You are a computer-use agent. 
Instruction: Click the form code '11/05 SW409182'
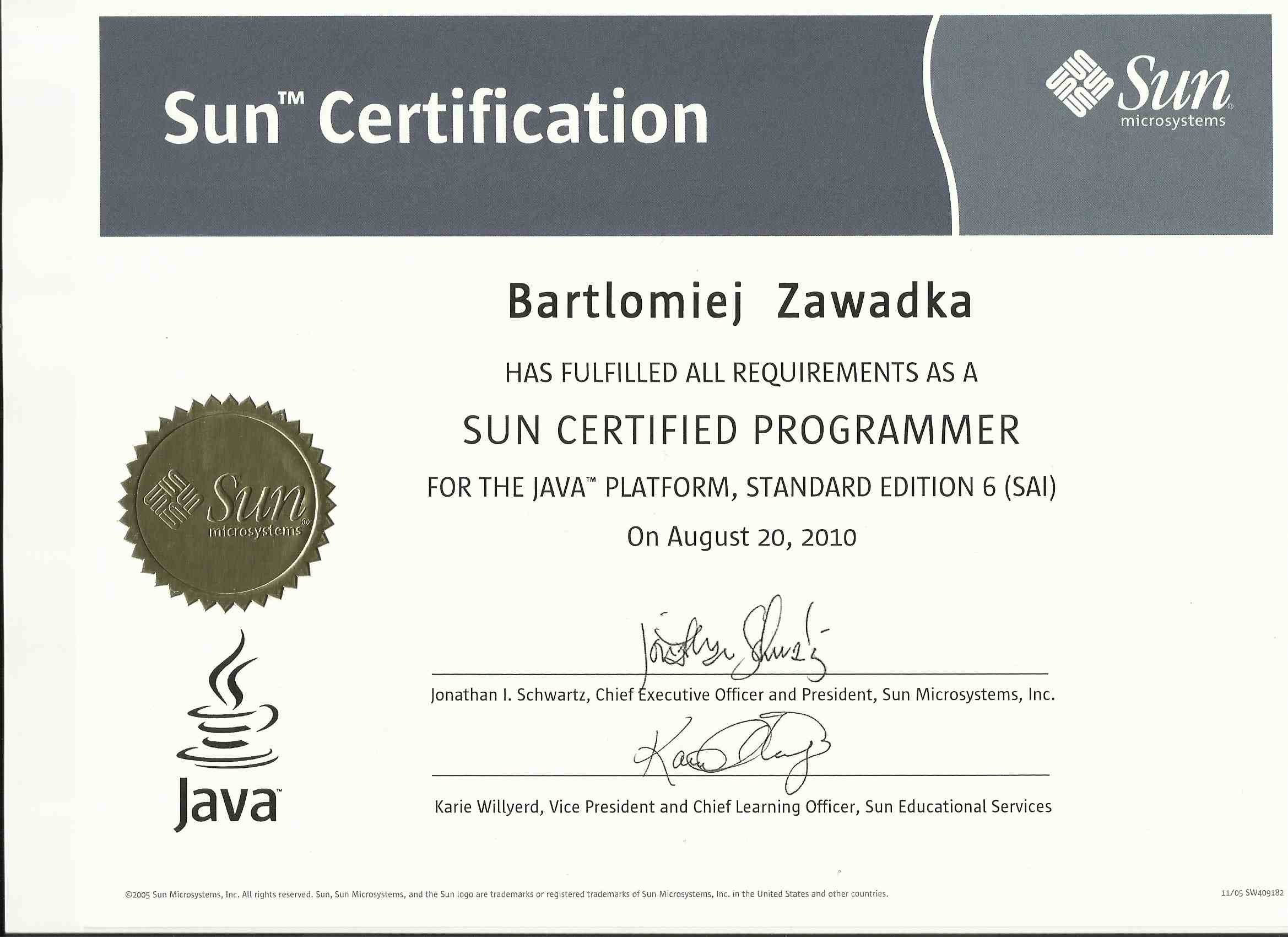click(x=1252, y=893)
